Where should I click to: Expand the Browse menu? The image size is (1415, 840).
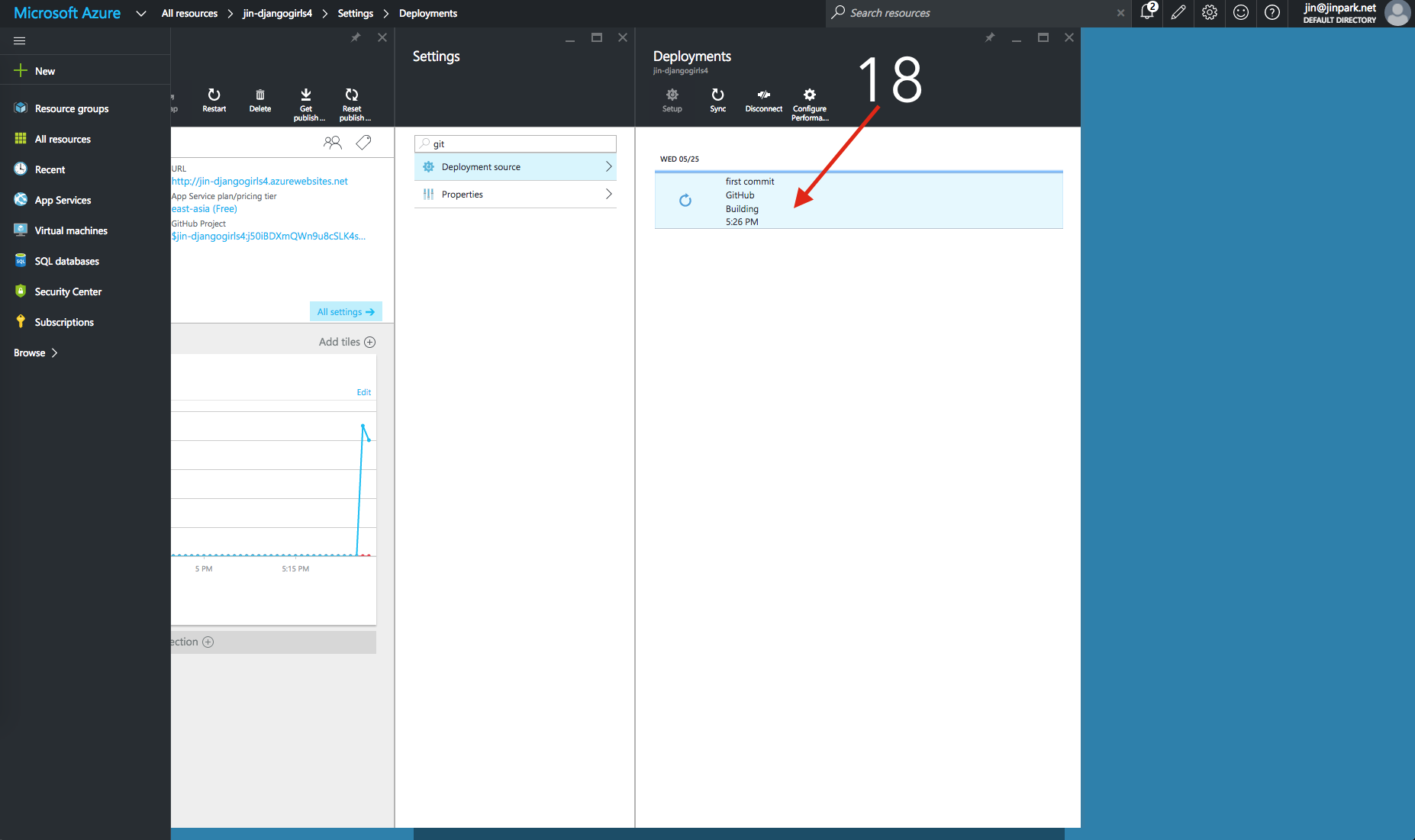[36, 352]
